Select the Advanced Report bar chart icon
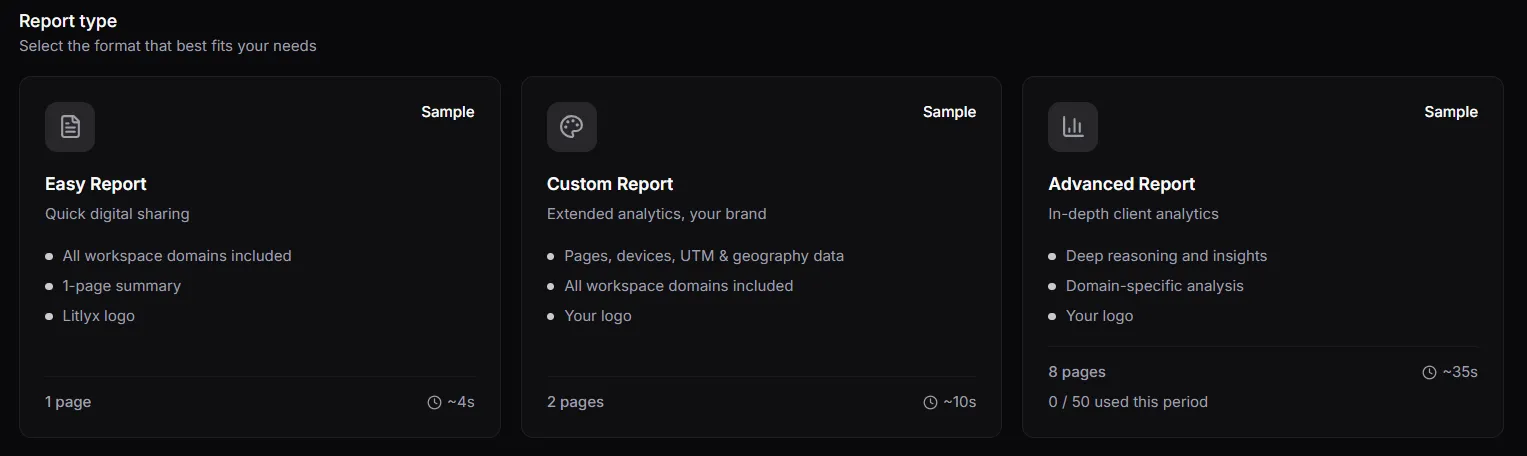The image size is (1527, 456). click(x=1073, y=127)
